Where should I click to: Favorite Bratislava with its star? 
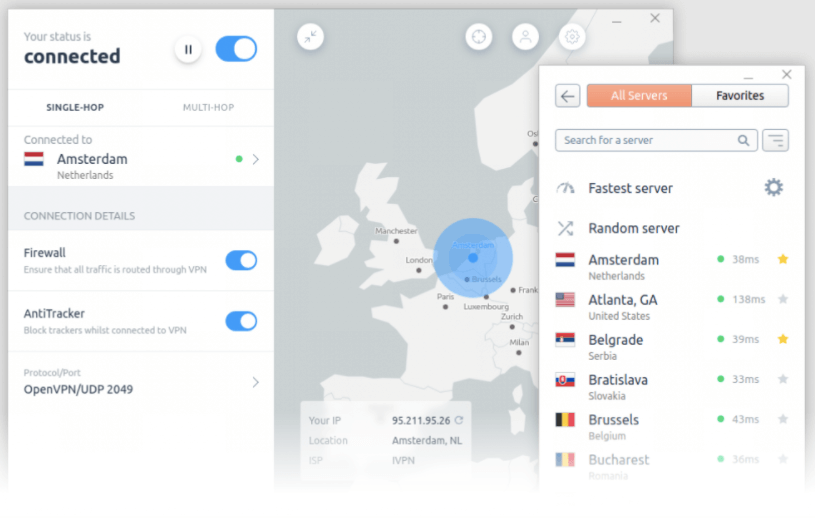tap(783, 379)
